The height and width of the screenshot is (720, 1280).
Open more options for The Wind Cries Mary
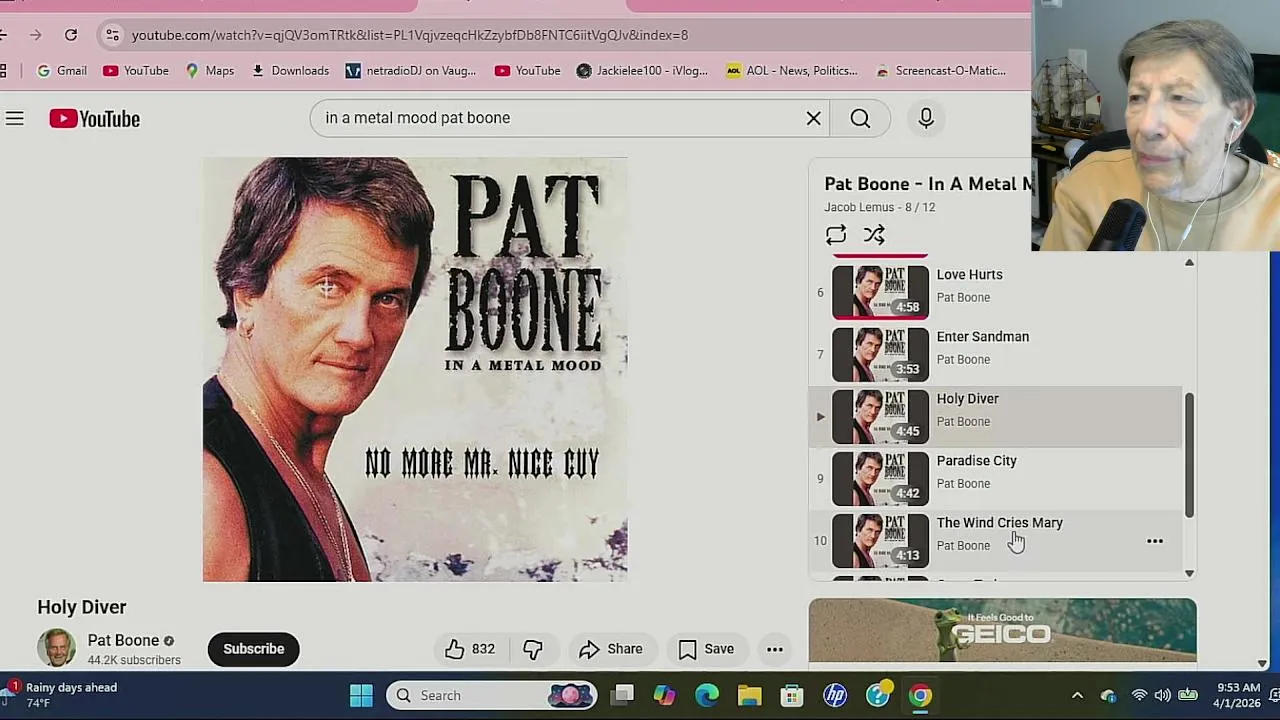click(x=1155, y=541)
